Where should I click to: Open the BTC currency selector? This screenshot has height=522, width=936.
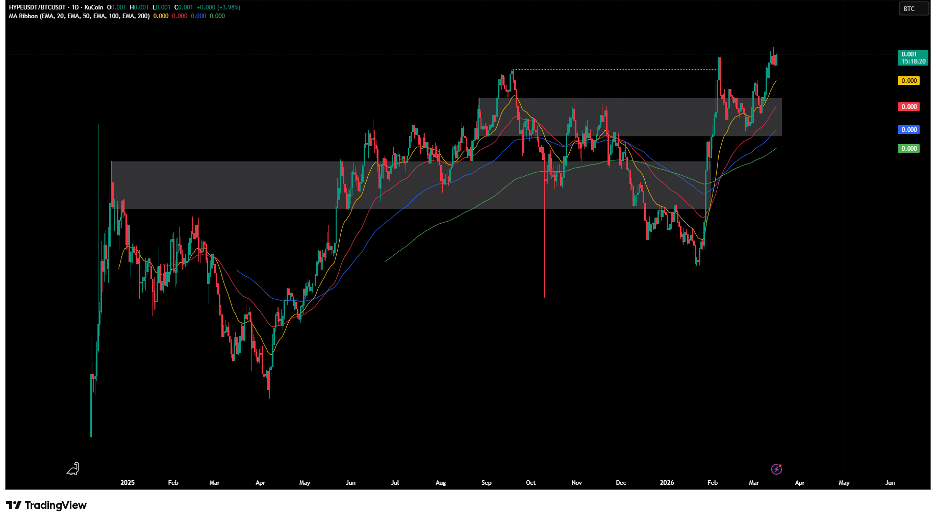coord(908,8)
